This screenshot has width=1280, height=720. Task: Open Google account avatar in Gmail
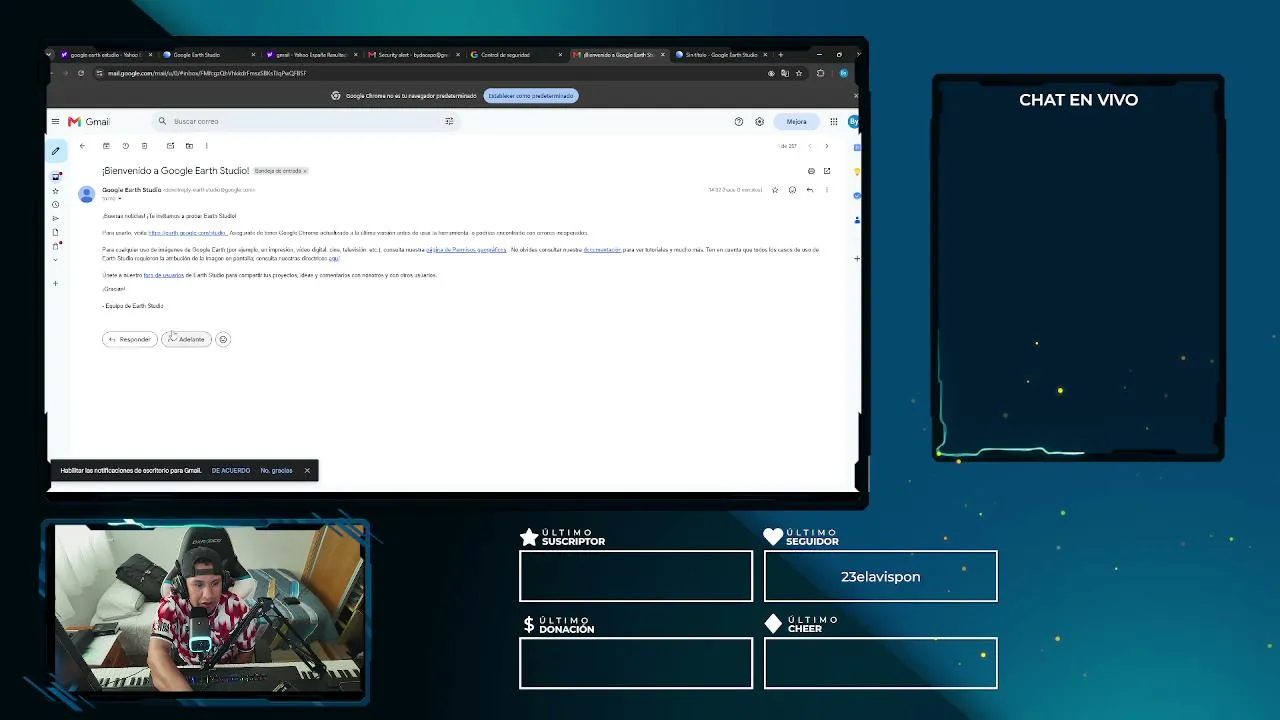(853, 121)
